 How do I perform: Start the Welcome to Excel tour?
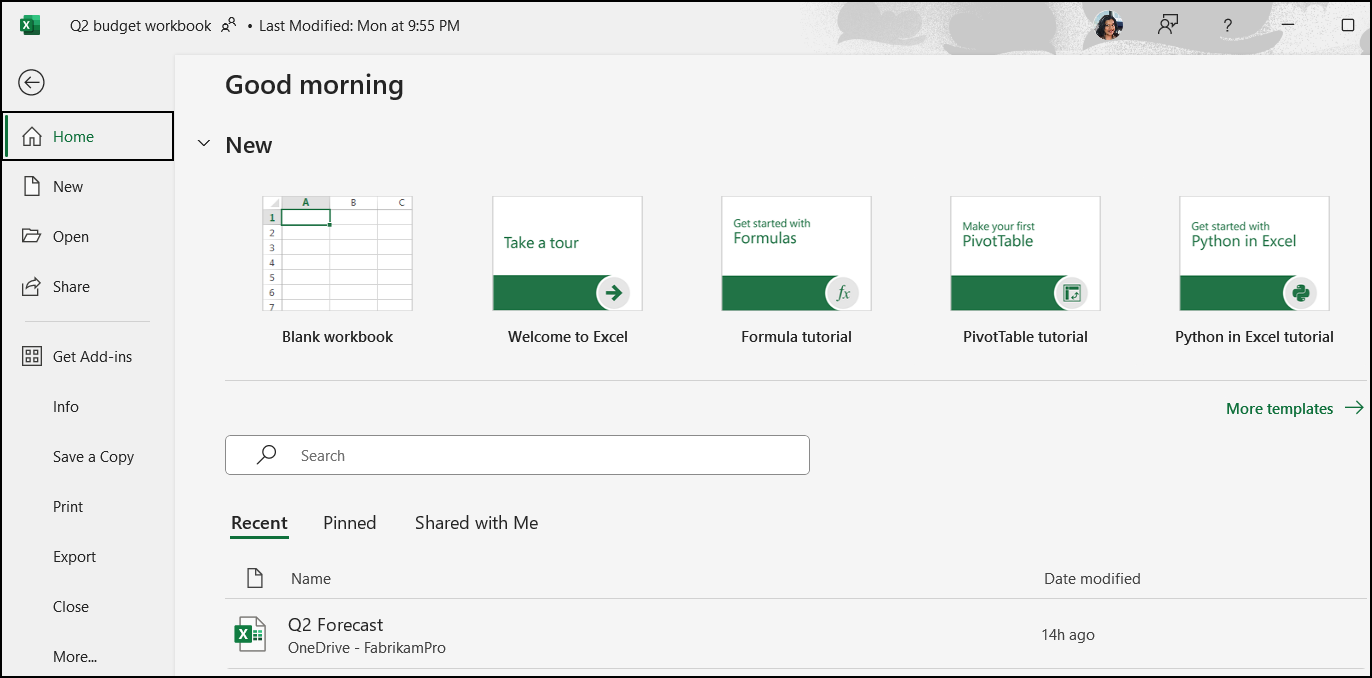(566, 253)
